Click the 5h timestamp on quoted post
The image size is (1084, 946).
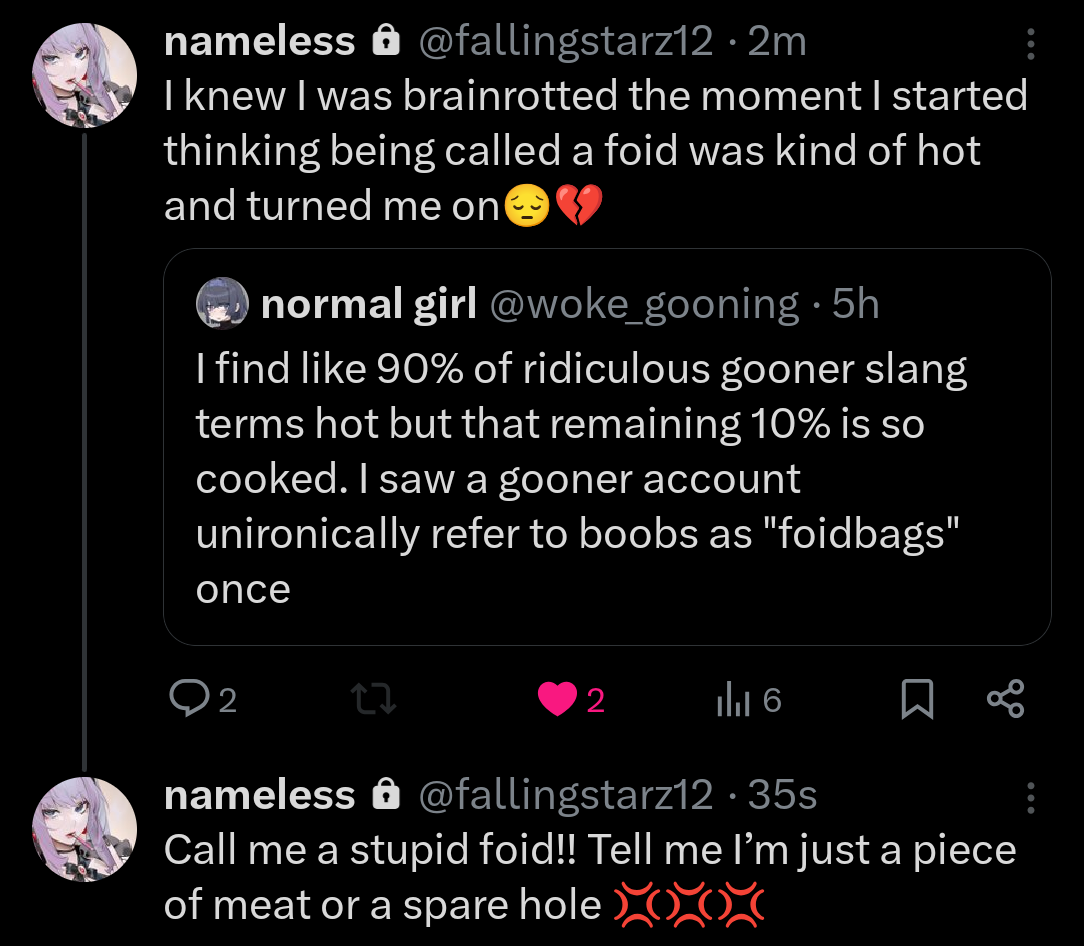[856, 304]
